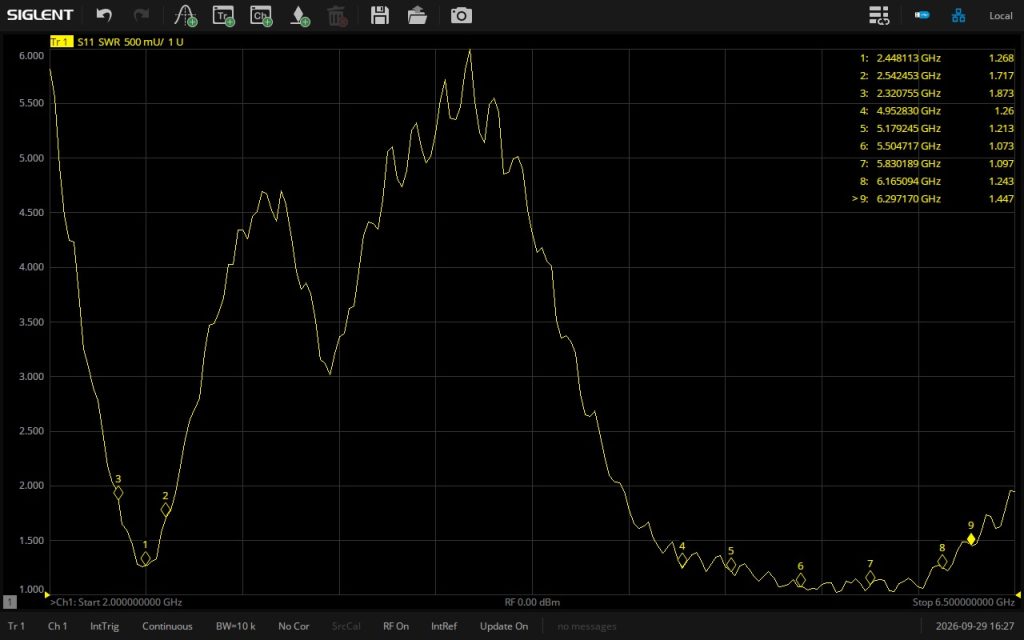Click the undo arrow icon

104,15
